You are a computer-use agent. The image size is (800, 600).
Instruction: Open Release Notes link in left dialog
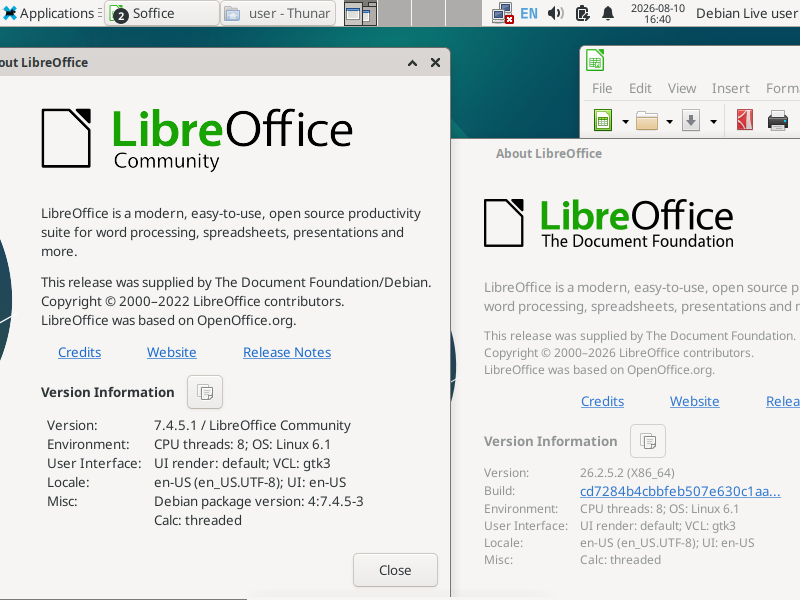point(287,352)
